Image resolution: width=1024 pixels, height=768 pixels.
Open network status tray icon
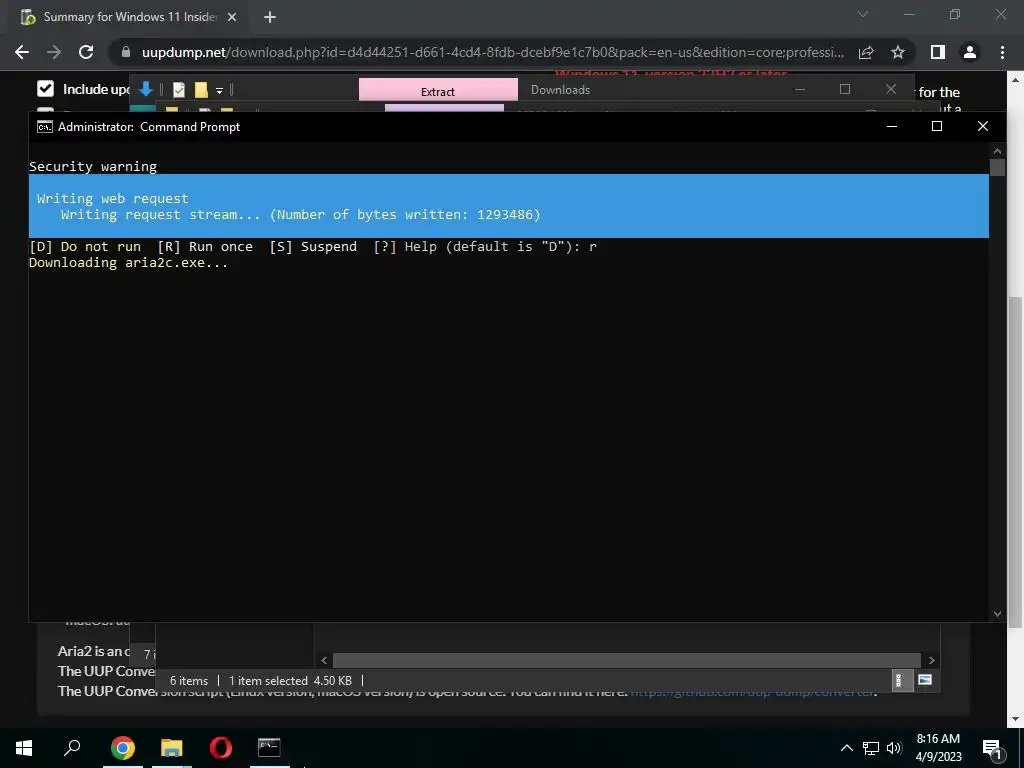click(871, 748)
